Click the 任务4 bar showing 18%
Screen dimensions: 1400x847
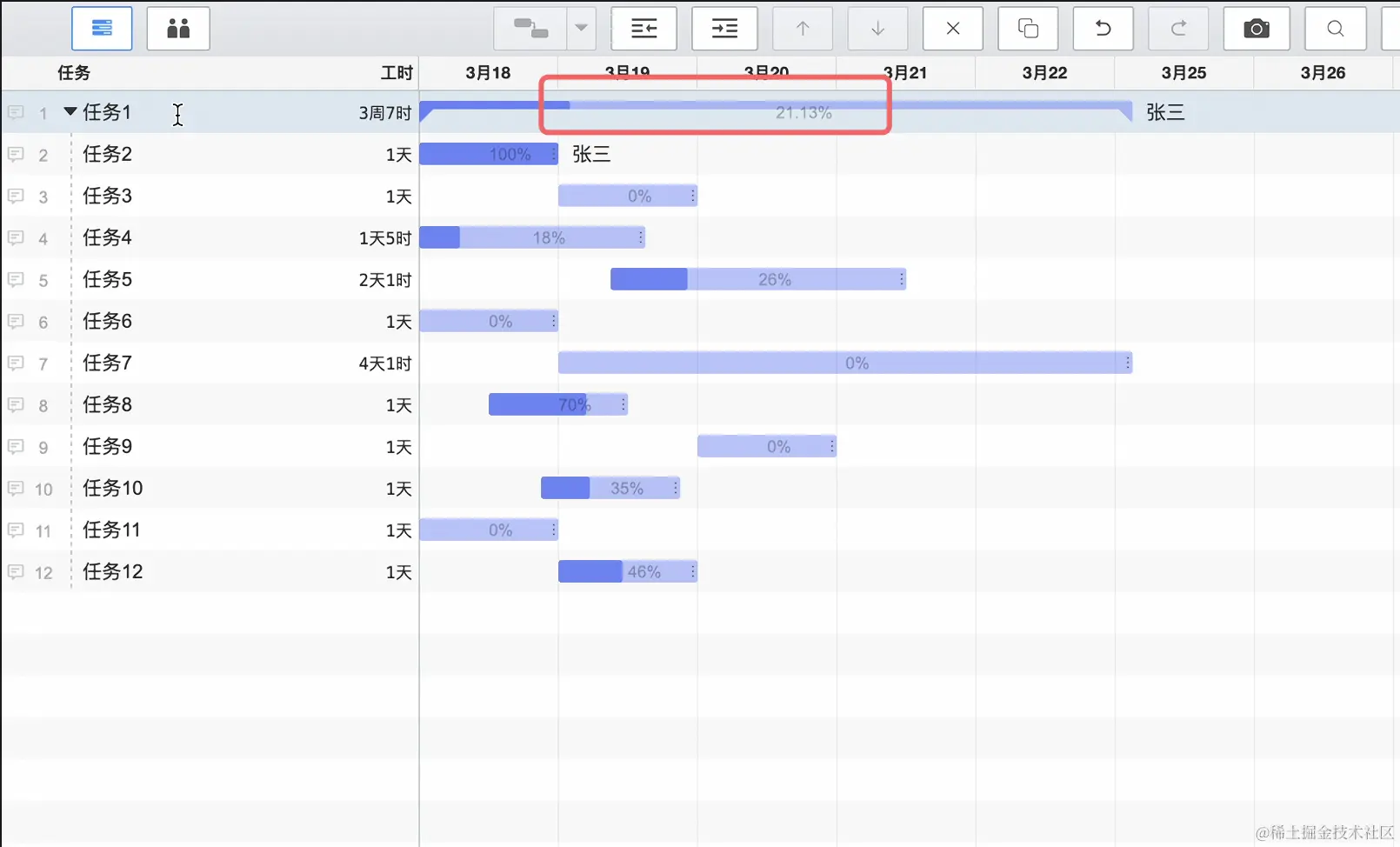coord(532,237)
